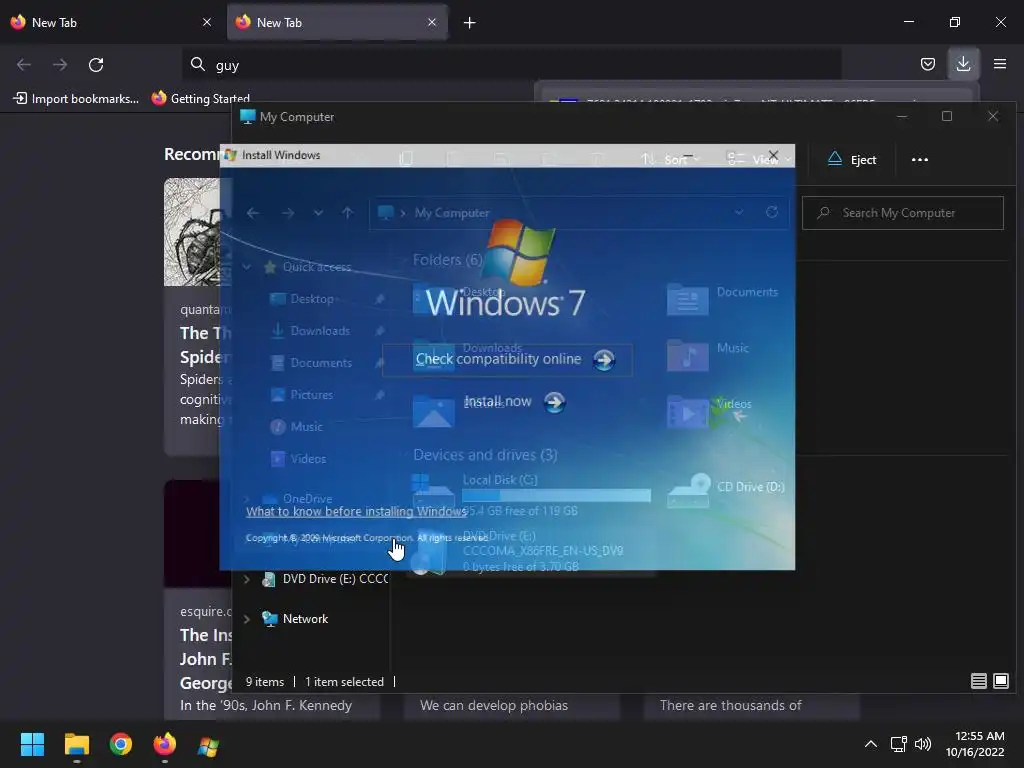The image size is (1024, 768).
Task: Switch My Computer to large thumbnails view
Action: 1001,681
